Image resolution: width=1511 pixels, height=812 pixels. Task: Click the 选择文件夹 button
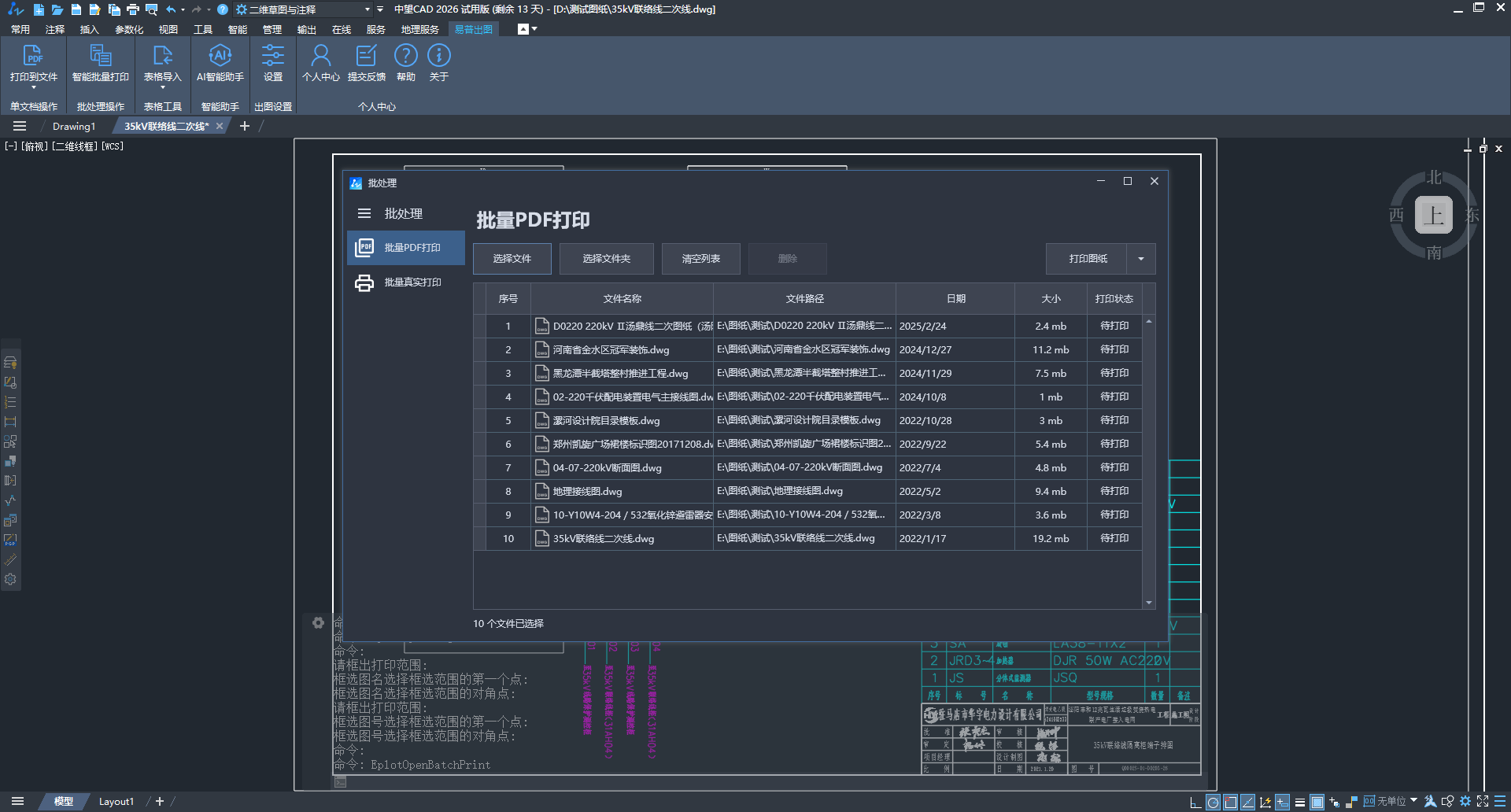click(606, 259)
